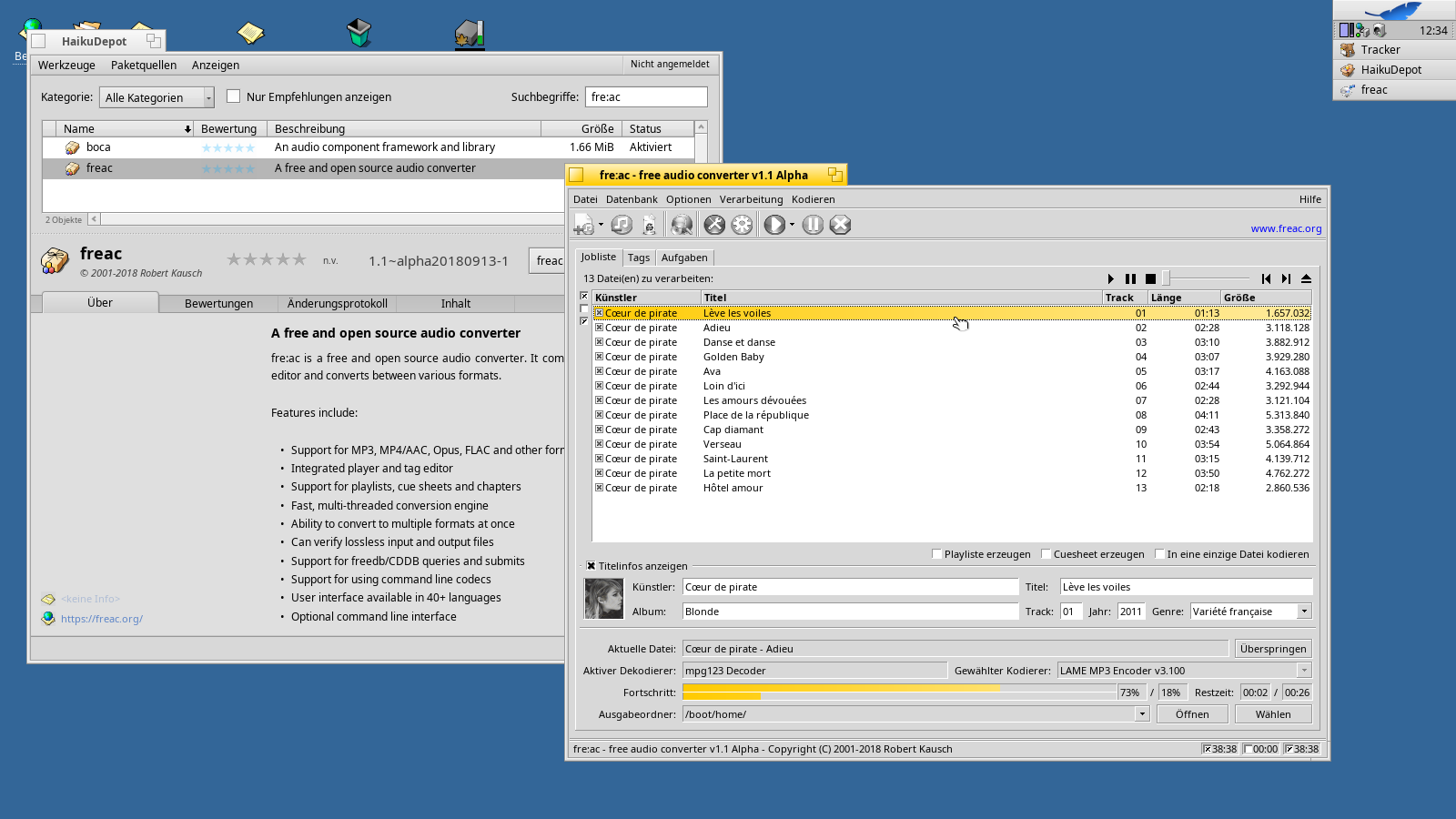Open Werkzeuge menu in HaikuDepot

(66, 66)
